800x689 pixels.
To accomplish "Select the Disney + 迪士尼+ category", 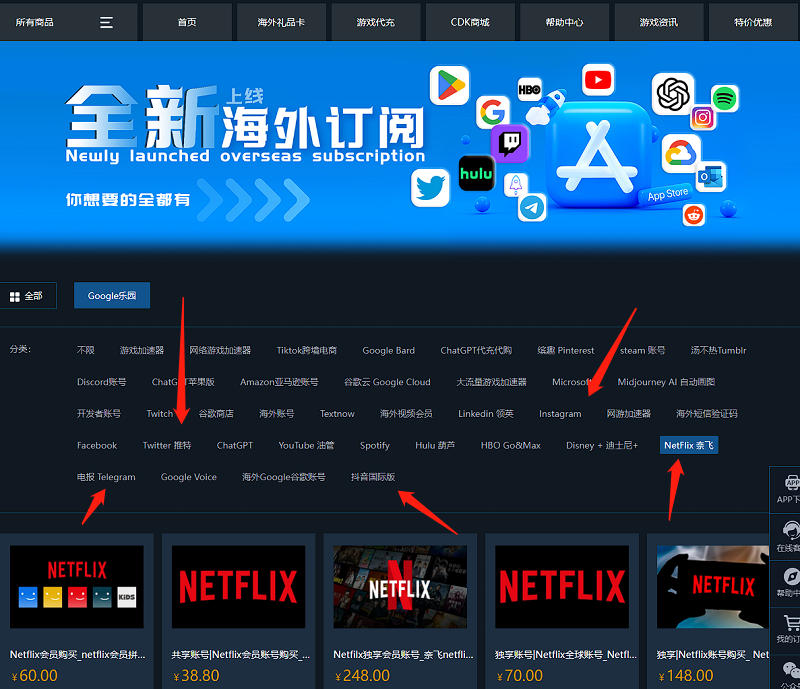I will point(602,446).
